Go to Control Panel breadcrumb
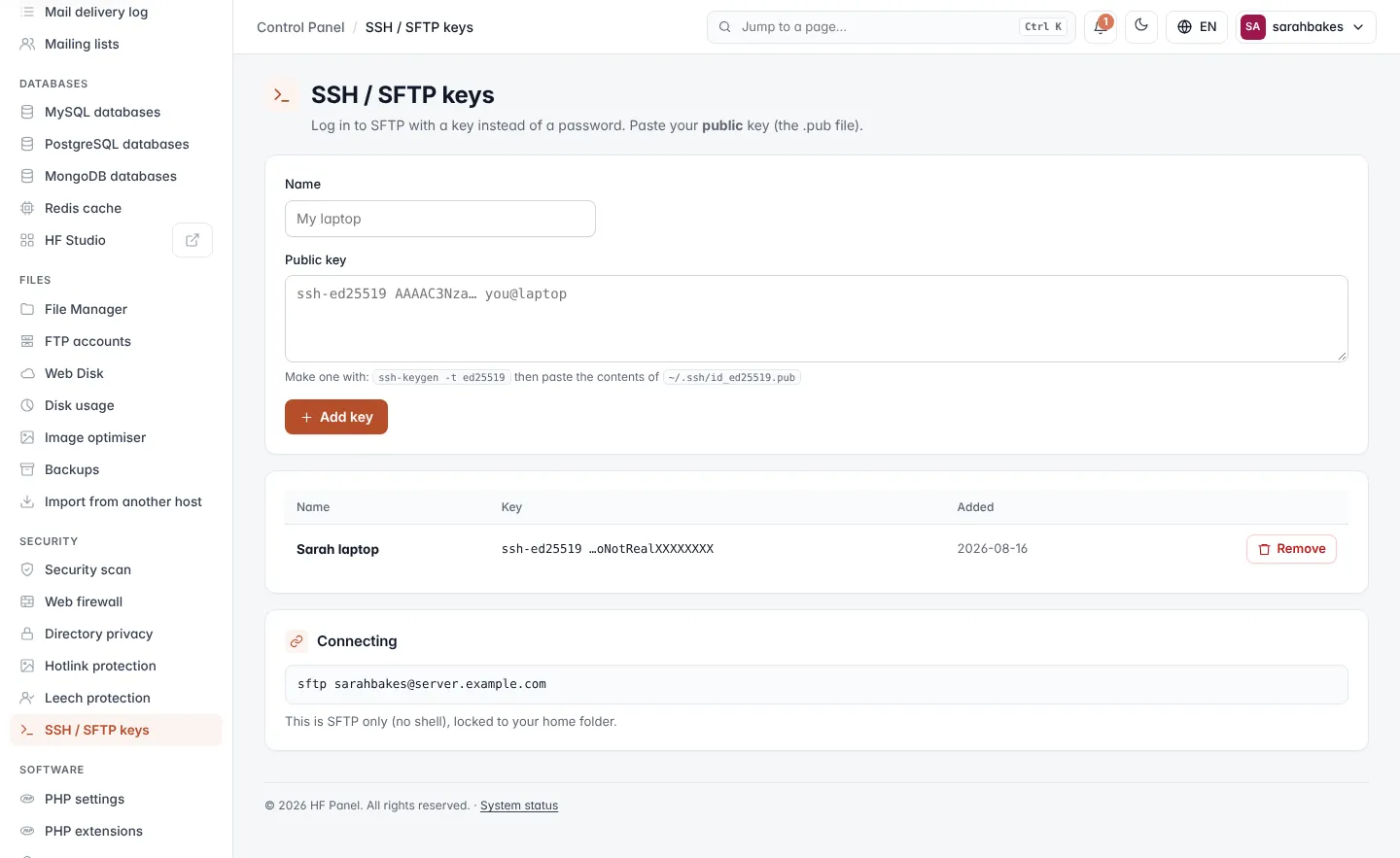This screenshot has width=1400, height=858. click(300, 27)
